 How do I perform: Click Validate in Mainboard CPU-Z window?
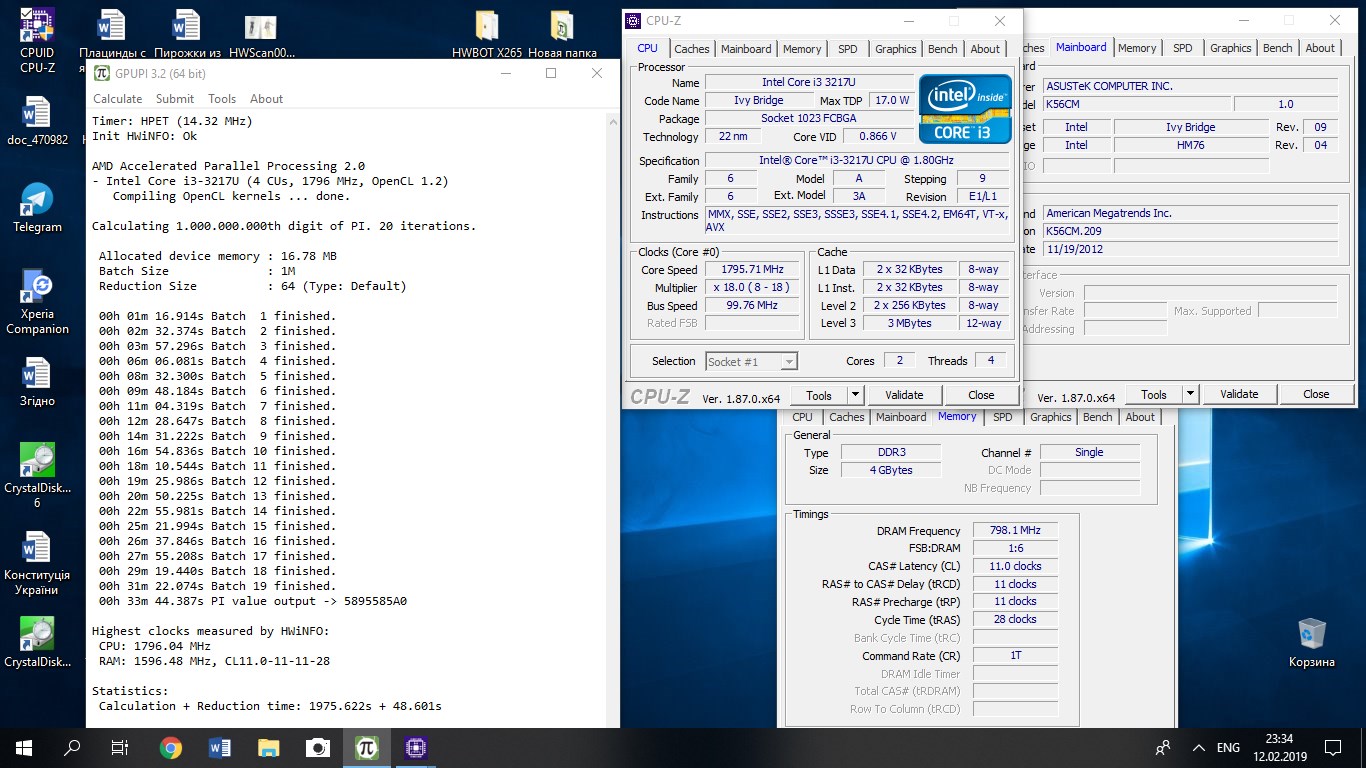(1239, 395)
